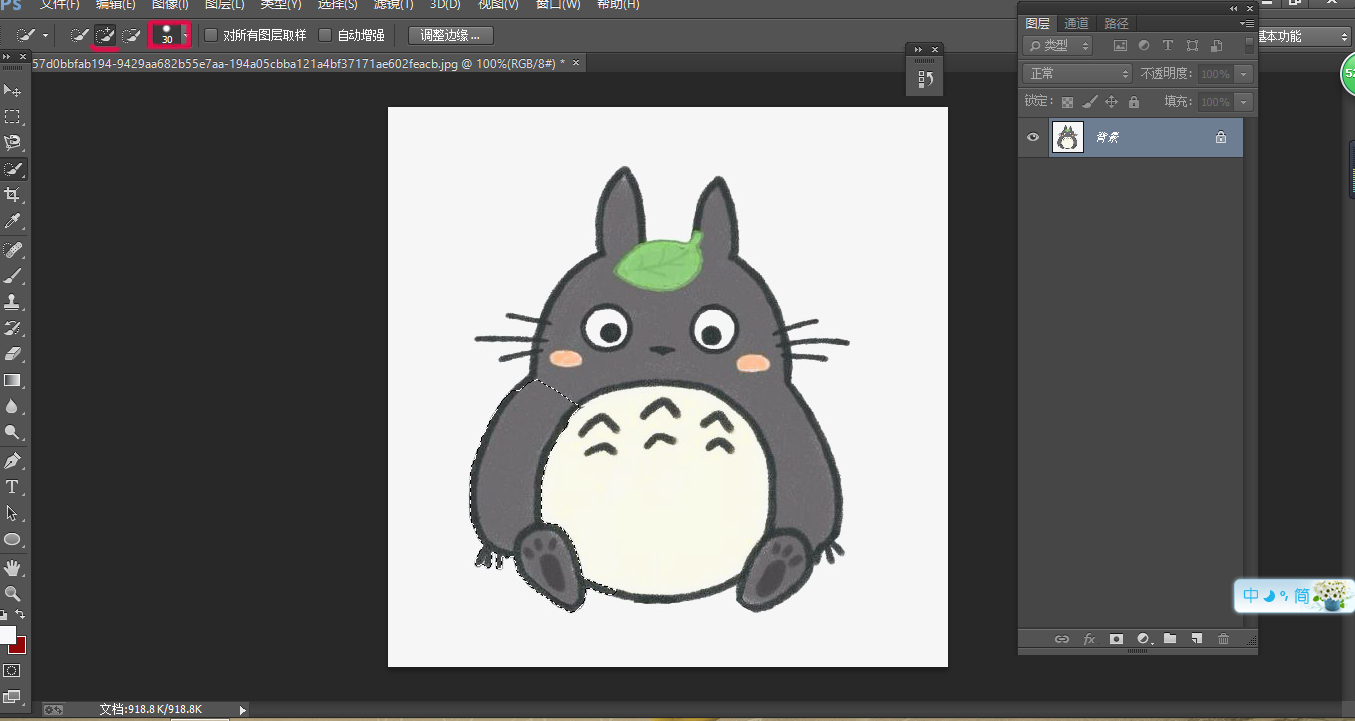Toggle the layer filtering switch
Image resolution: width=1355 pixels, height=721 pixels.
(1249, 46)
